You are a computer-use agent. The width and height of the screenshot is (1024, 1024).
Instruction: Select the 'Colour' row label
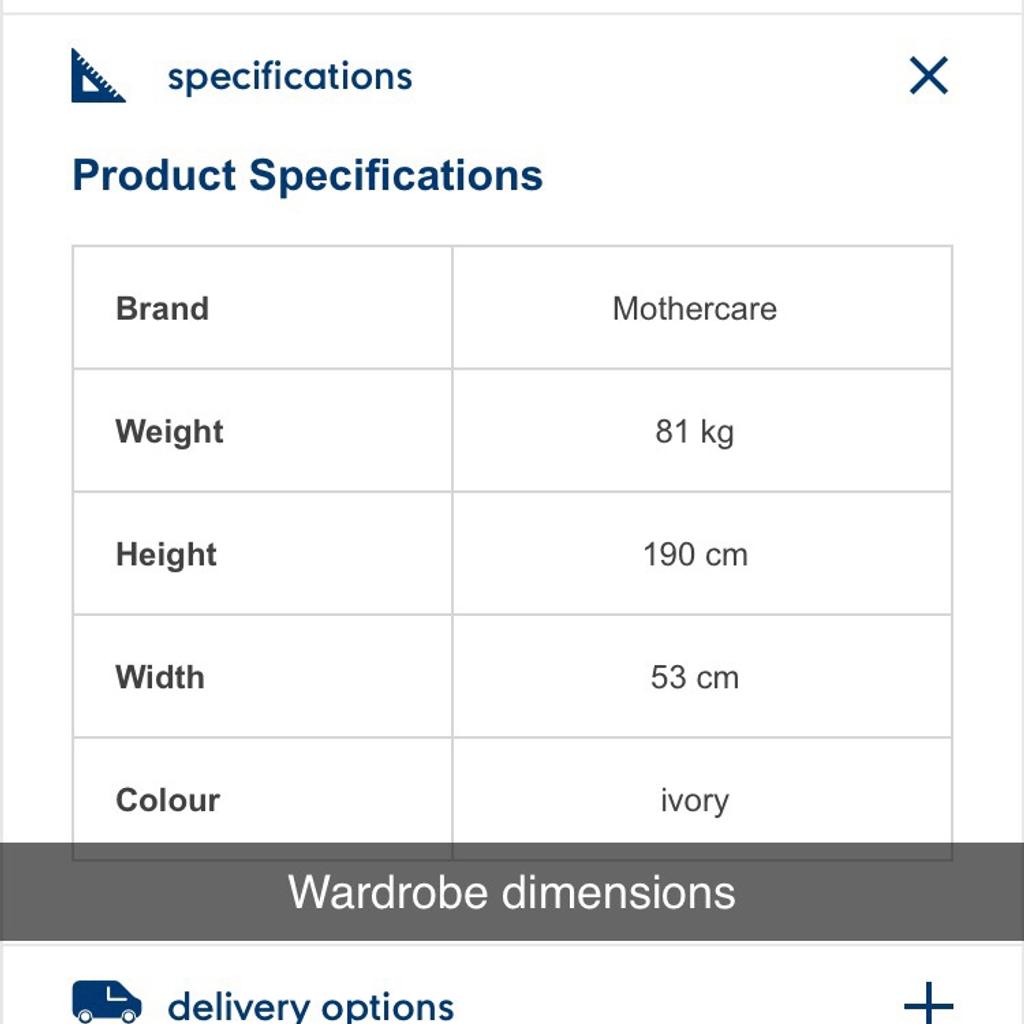[x=167, y=800]
